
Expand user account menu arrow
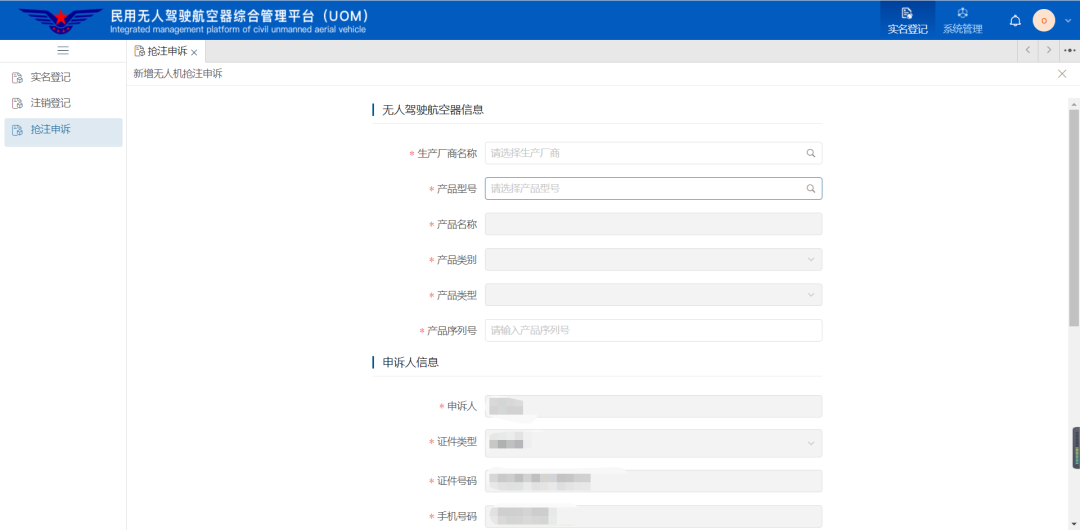tap(1067, 21)
